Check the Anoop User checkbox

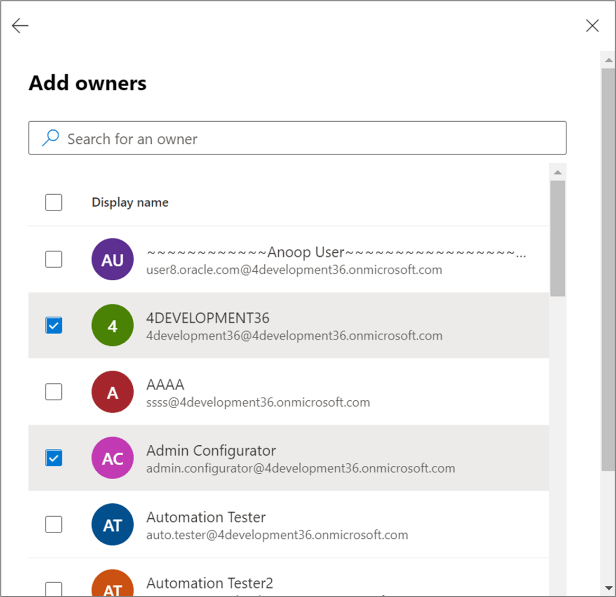point(53,259)
